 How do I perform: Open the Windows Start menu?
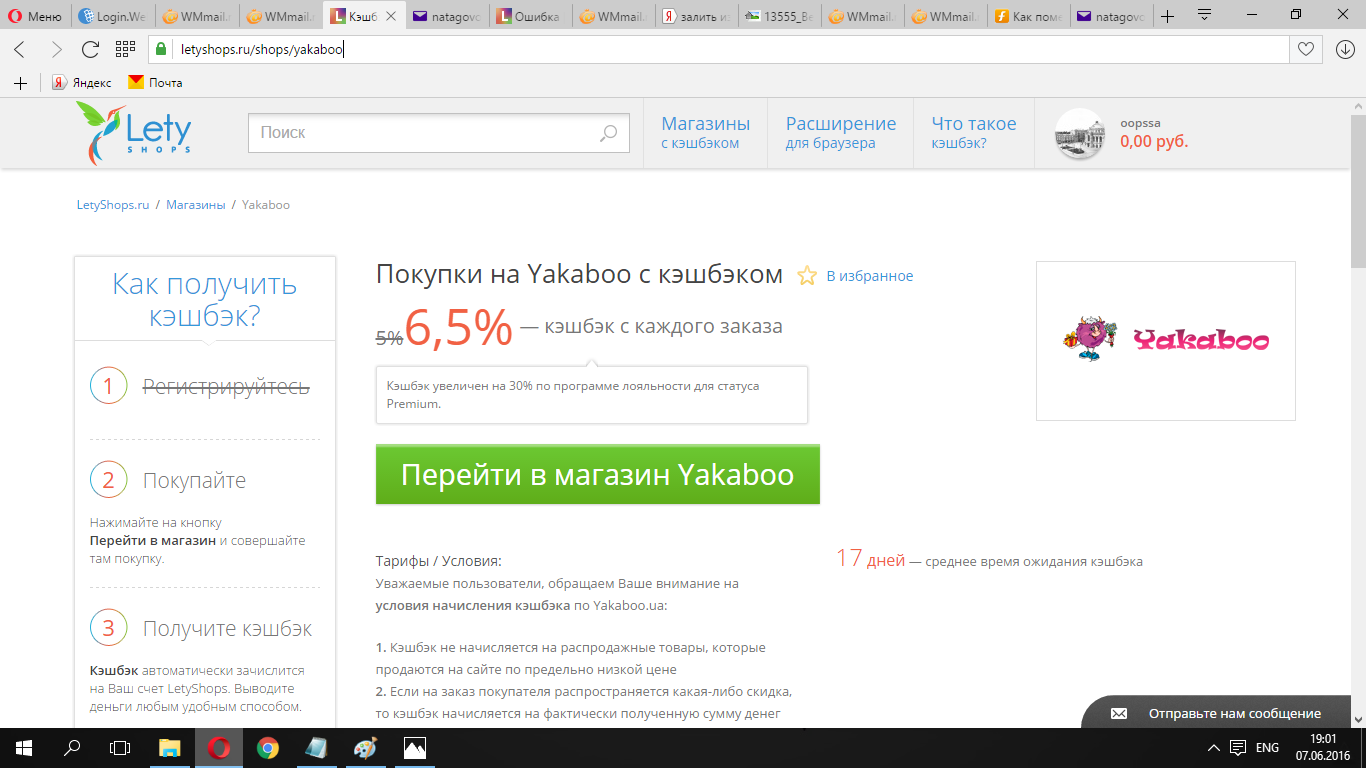pyautogui.click(x=23, y=748)
